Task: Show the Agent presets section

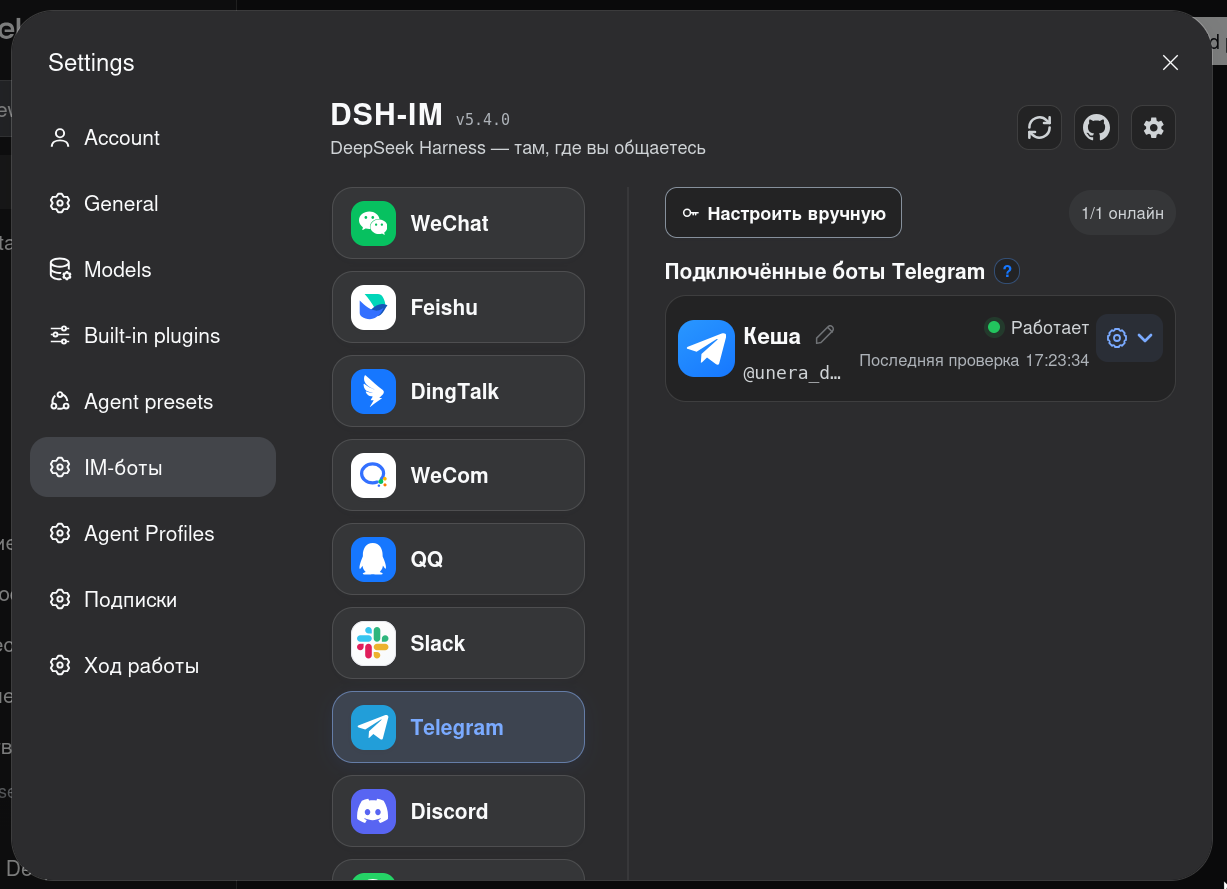Action: pos(153,402)
